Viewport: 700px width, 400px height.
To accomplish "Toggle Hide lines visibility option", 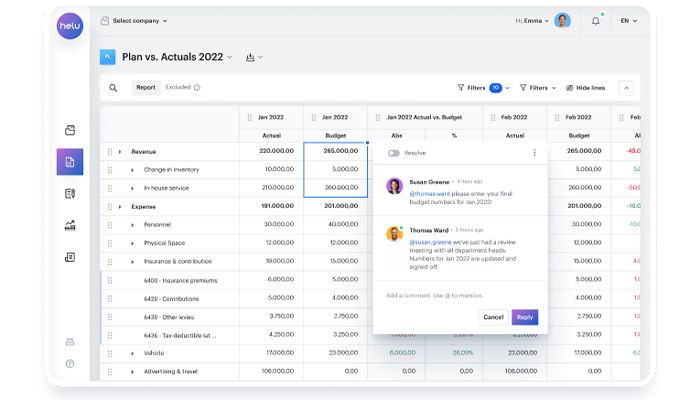I will point(585,88).
